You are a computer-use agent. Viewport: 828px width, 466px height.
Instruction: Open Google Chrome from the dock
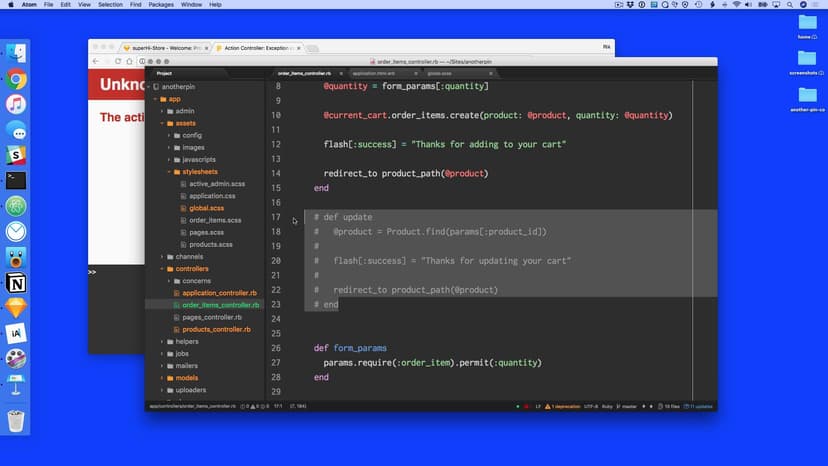[16, 80]
